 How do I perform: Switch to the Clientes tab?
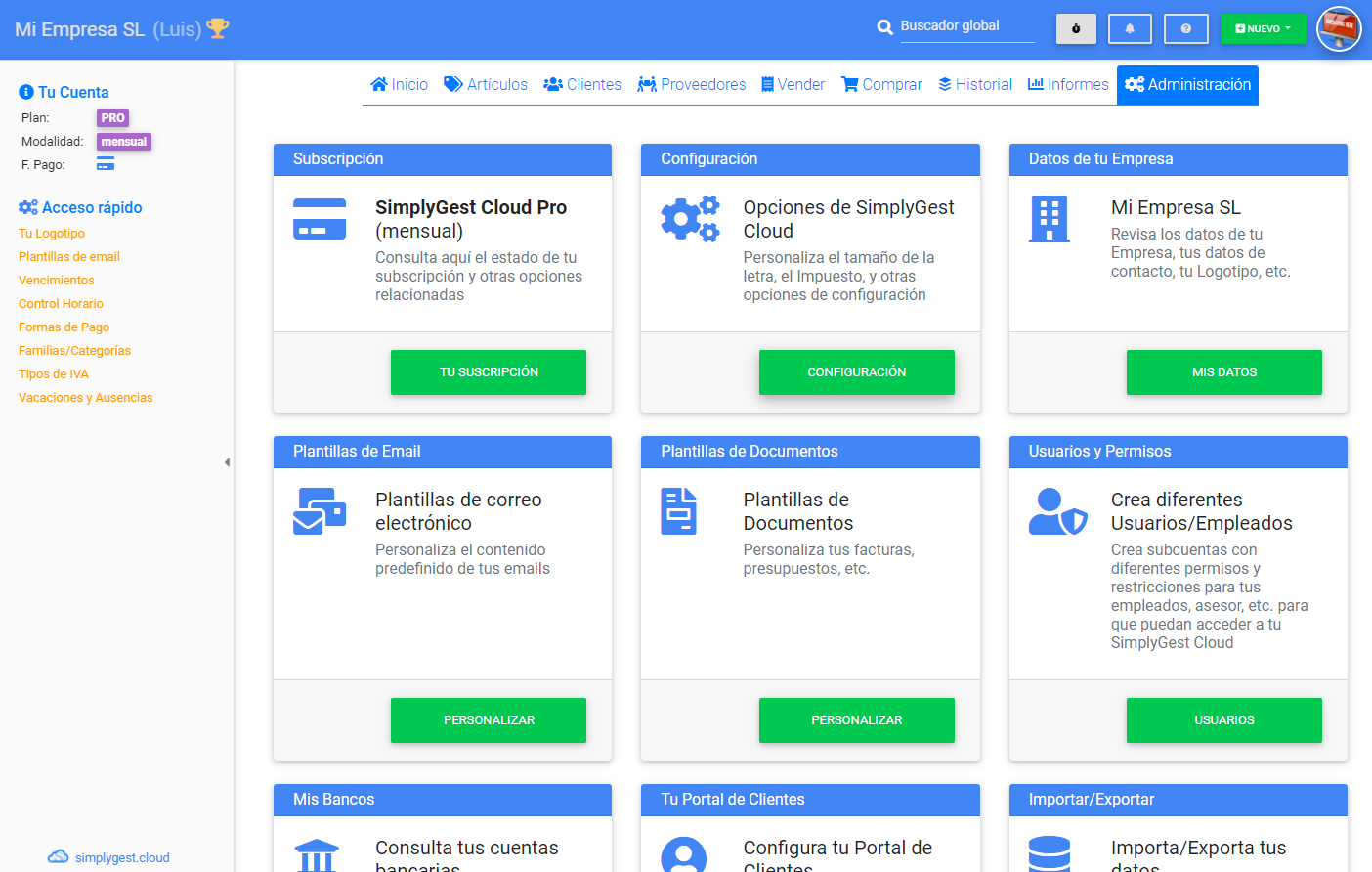click(x=582, y=84)
